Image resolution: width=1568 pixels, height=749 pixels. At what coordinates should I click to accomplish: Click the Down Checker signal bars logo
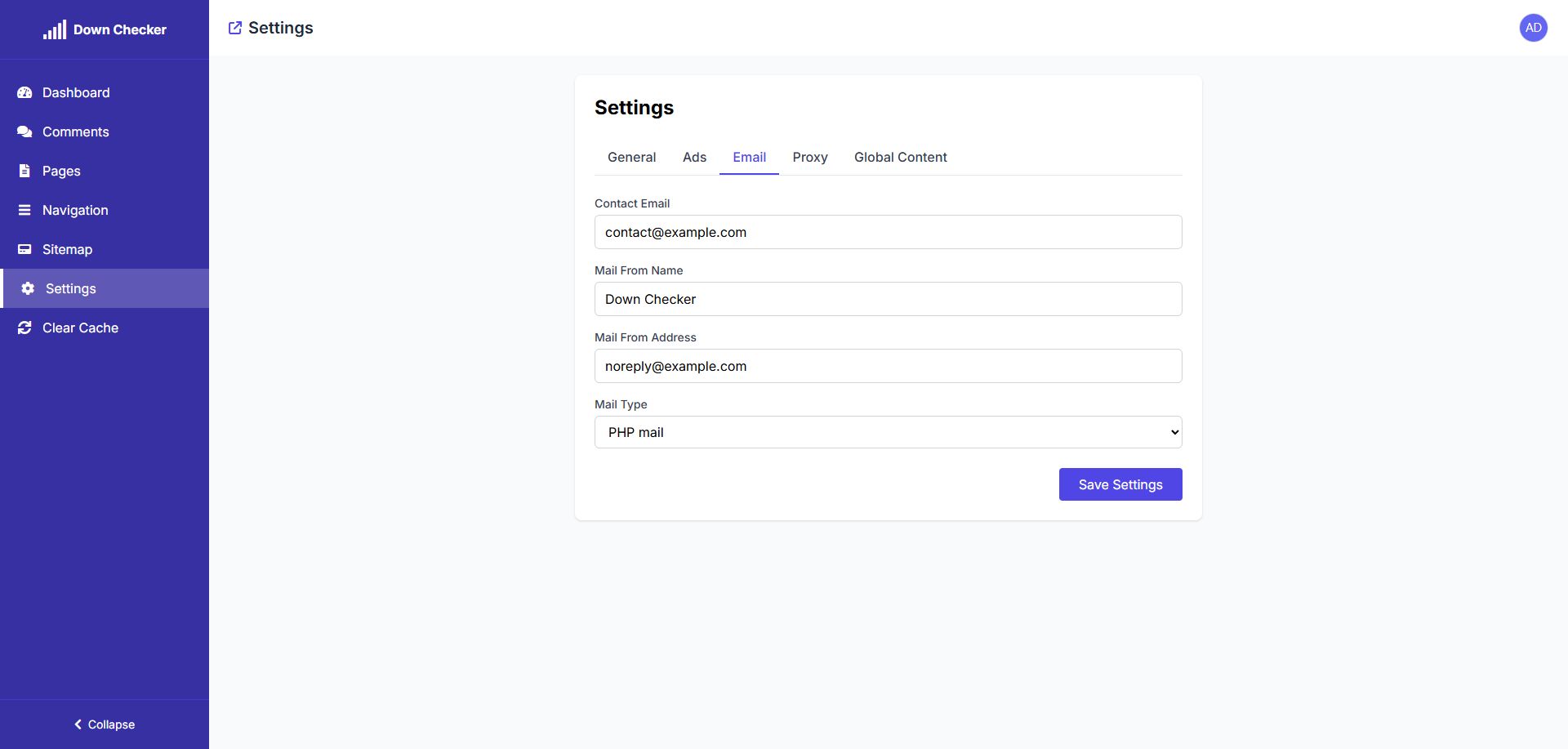point(55,30)
